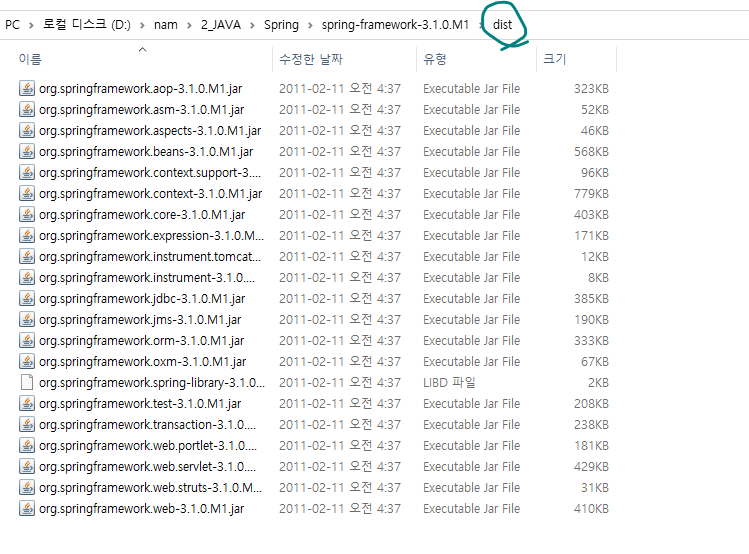Click the LIBD 파일 type cell
Image resolution: width=749 pixels, height=554 pixels.
click(x=449, y=383)
